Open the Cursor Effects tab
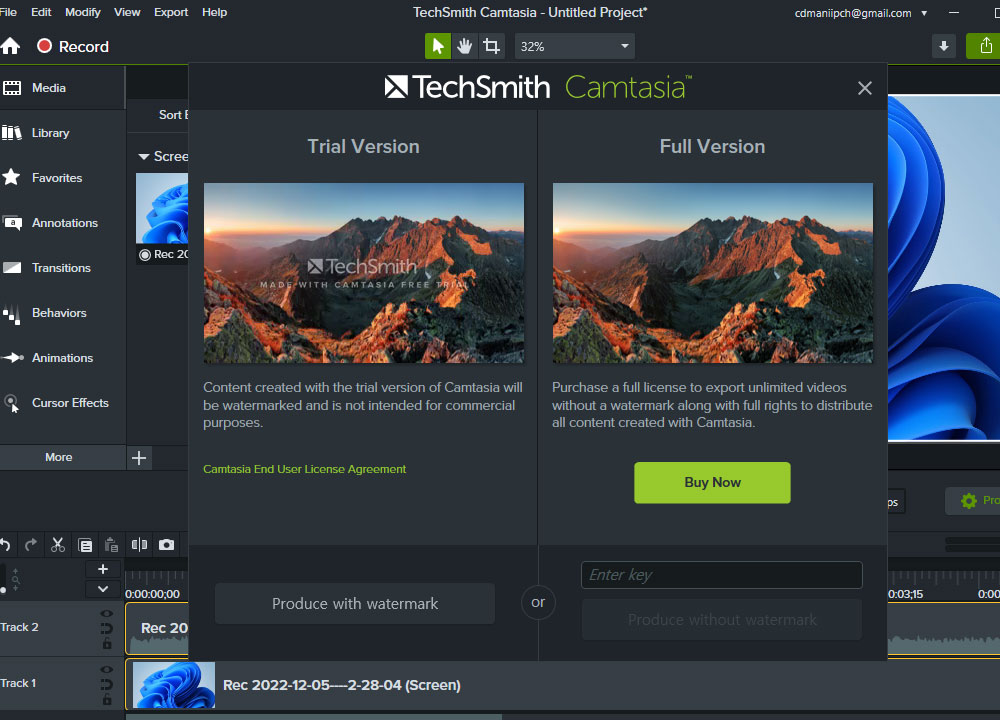The width and height of the screenshot is (1000, 720). tap(62, 403)
